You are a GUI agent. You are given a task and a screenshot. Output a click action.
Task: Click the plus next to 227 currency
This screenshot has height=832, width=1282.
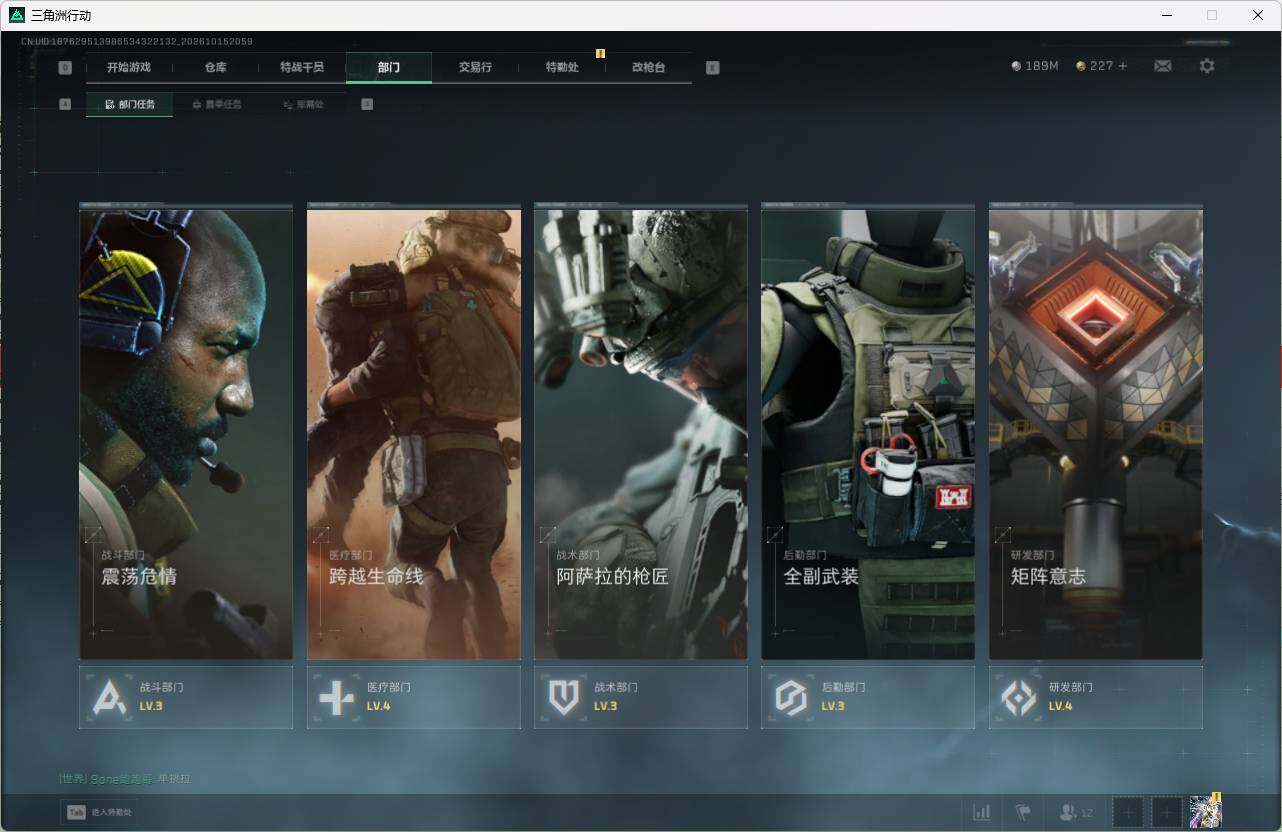pos(1123,66)
